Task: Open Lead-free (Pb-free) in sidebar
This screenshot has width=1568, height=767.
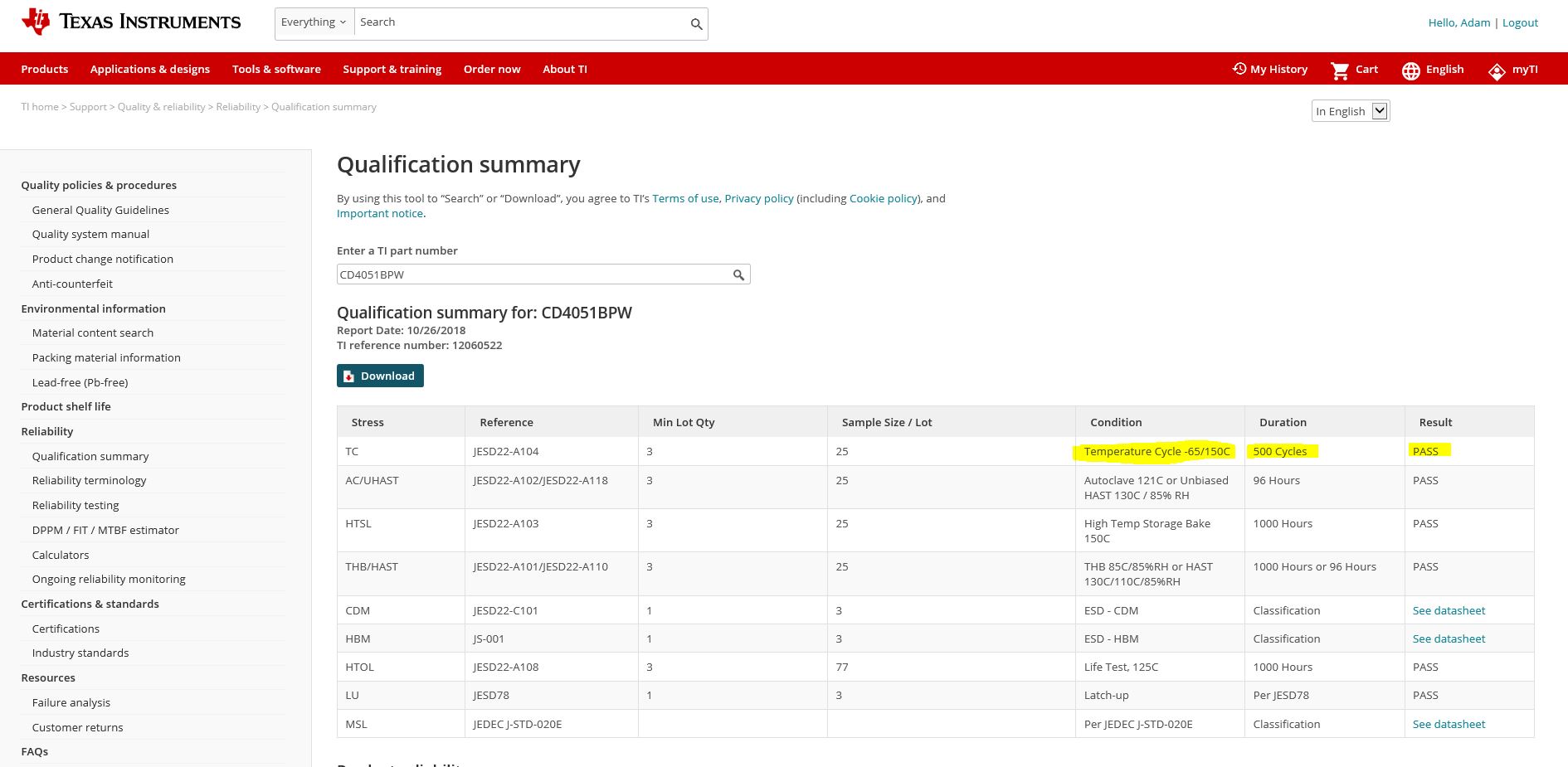Action: (80, 382)
